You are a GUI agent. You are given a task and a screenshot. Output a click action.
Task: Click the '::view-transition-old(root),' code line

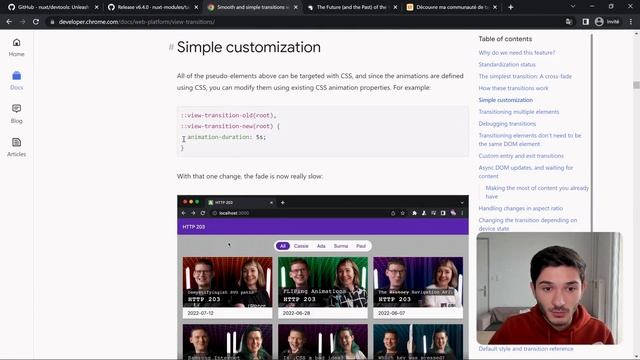(229, 116)
